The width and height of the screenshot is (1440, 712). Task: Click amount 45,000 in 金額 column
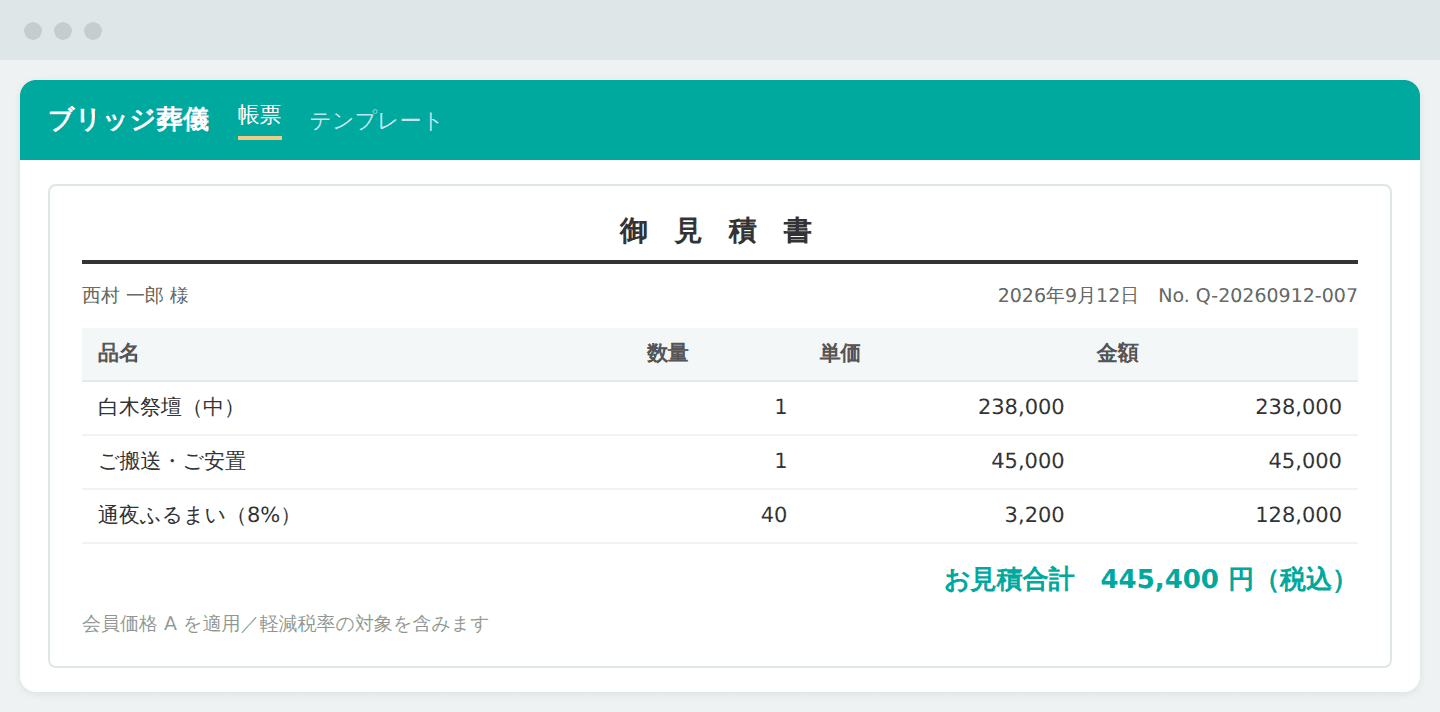(x=1305, y=462)
